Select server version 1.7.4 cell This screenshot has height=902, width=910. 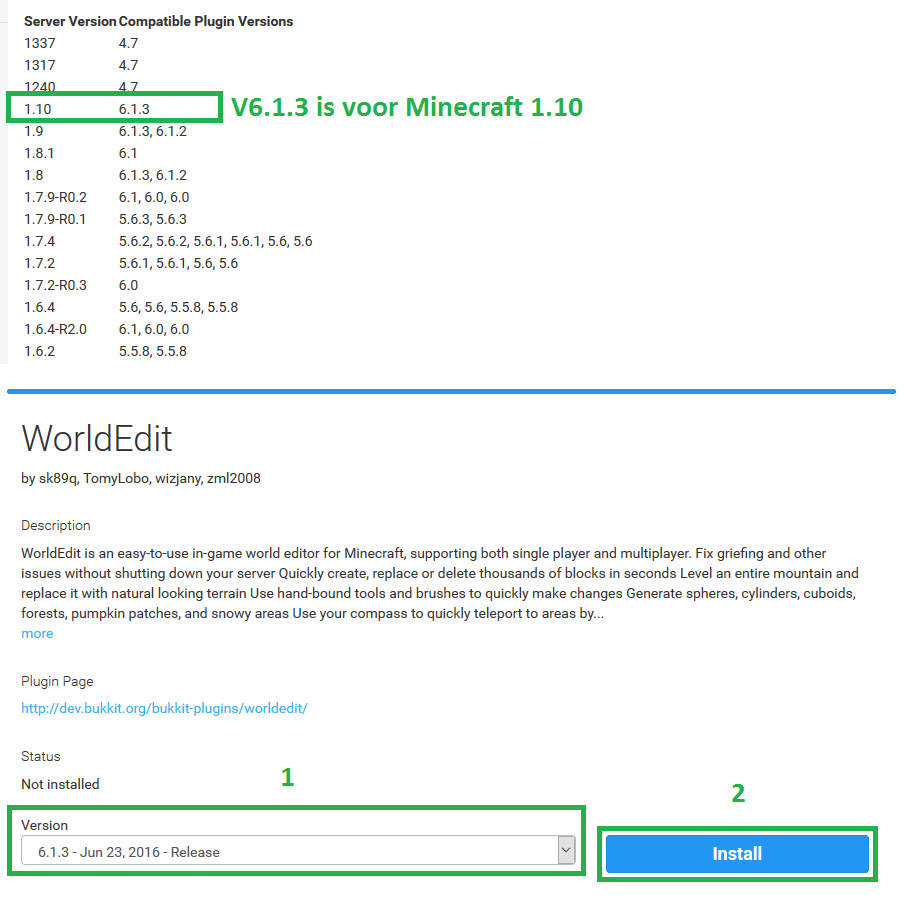(39, 241)
